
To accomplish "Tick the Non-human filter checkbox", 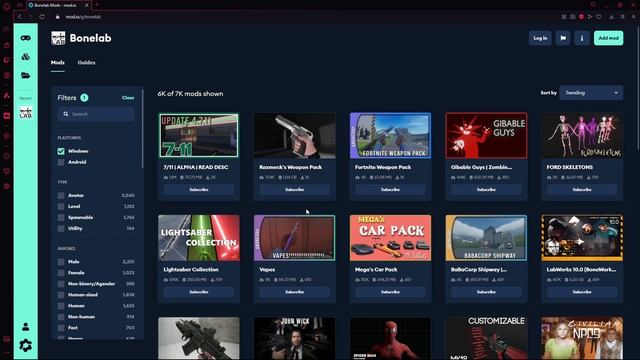I will pyautogui.click(x=61, y=317).
